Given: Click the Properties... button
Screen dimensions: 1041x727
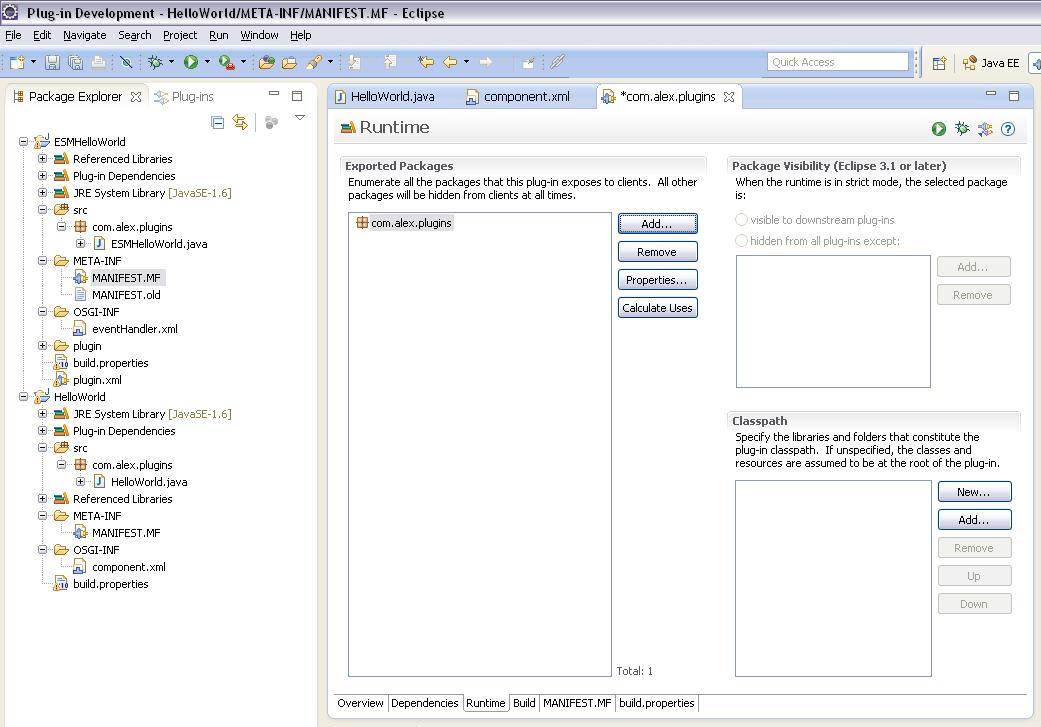Looking at the screenshot, I should 657,280.
